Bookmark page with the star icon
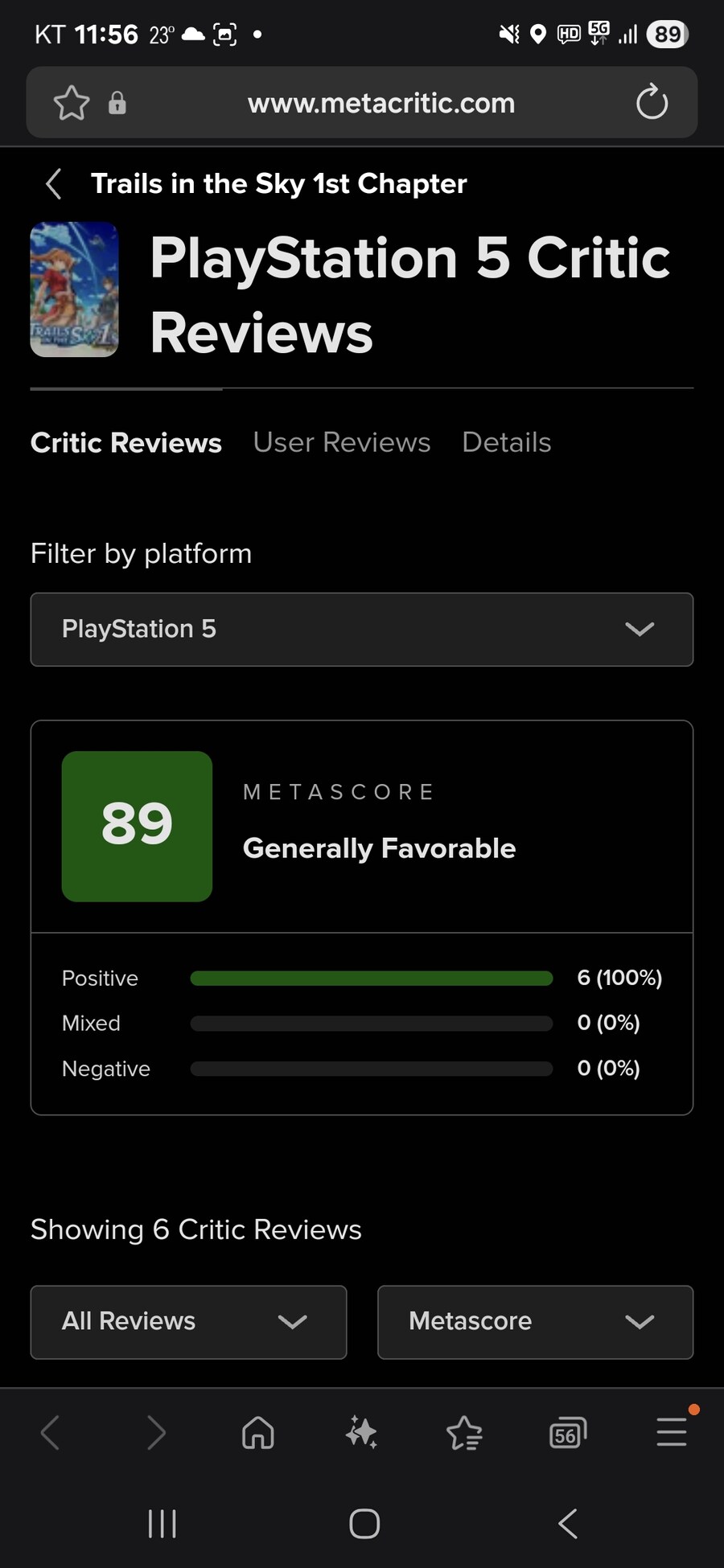This screenshot has width=724, height=1568. (71, 103)
